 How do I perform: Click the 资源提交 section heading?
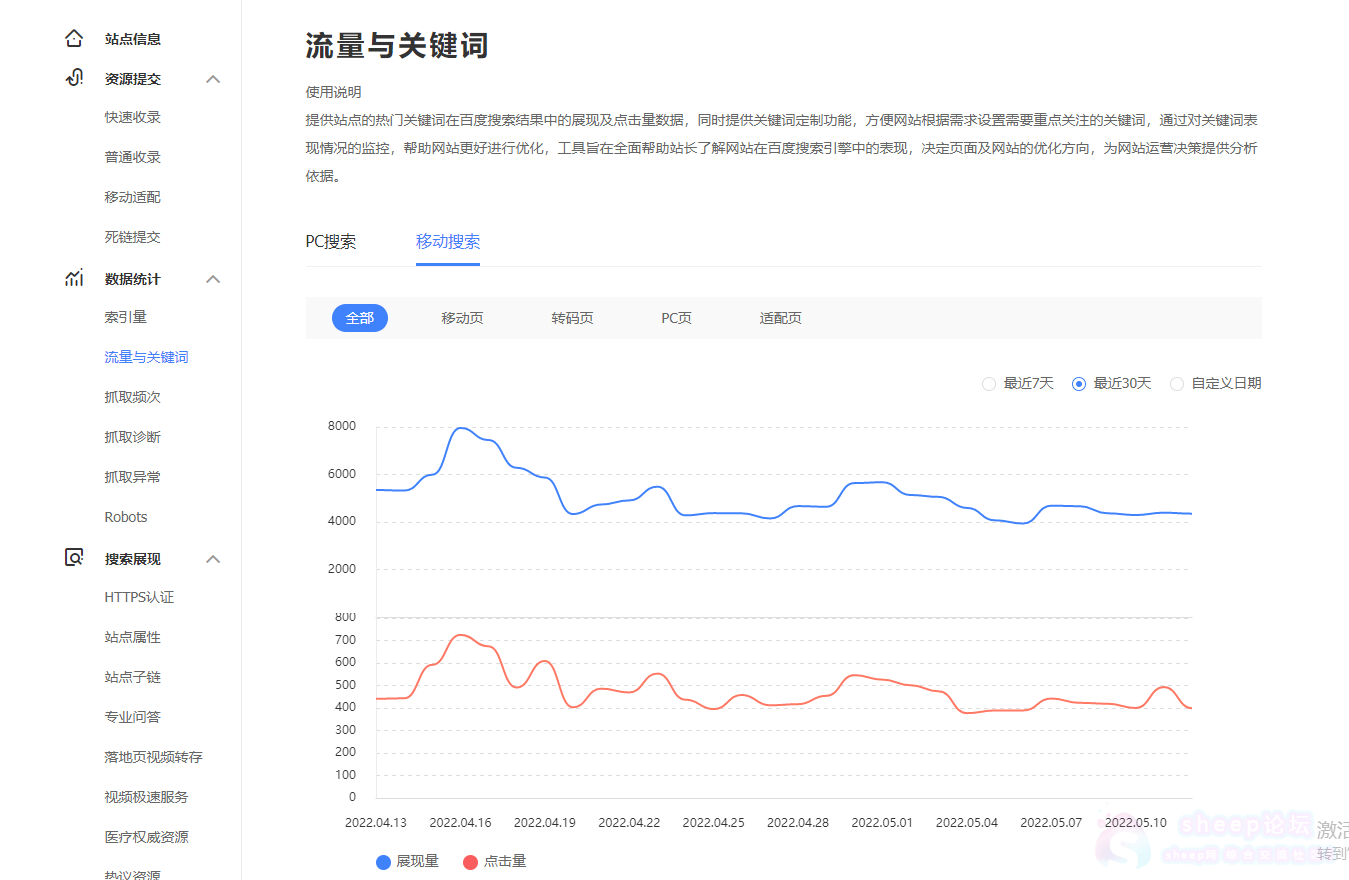pyautogui.click(x=133, y=79)
